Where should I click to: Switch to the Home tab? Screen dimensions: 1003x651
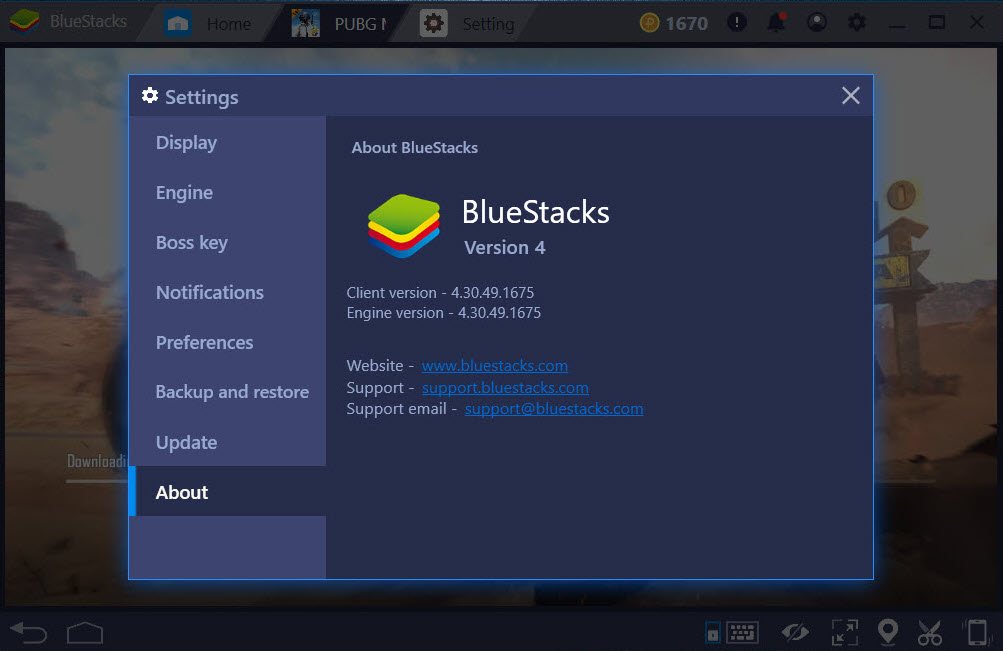[210, 23]
